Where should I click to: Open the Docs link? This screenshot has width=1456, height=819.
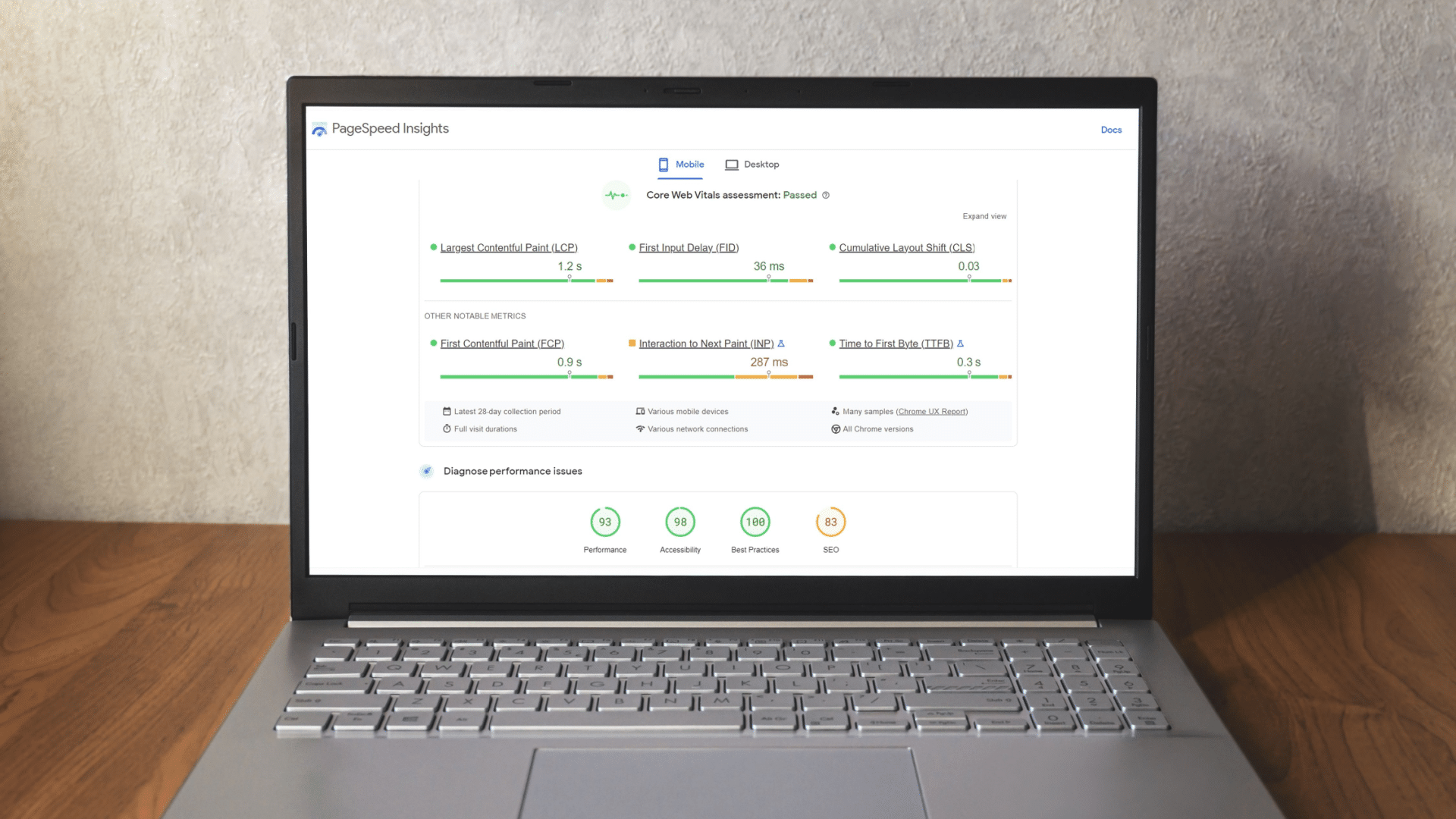[1111, 130]
